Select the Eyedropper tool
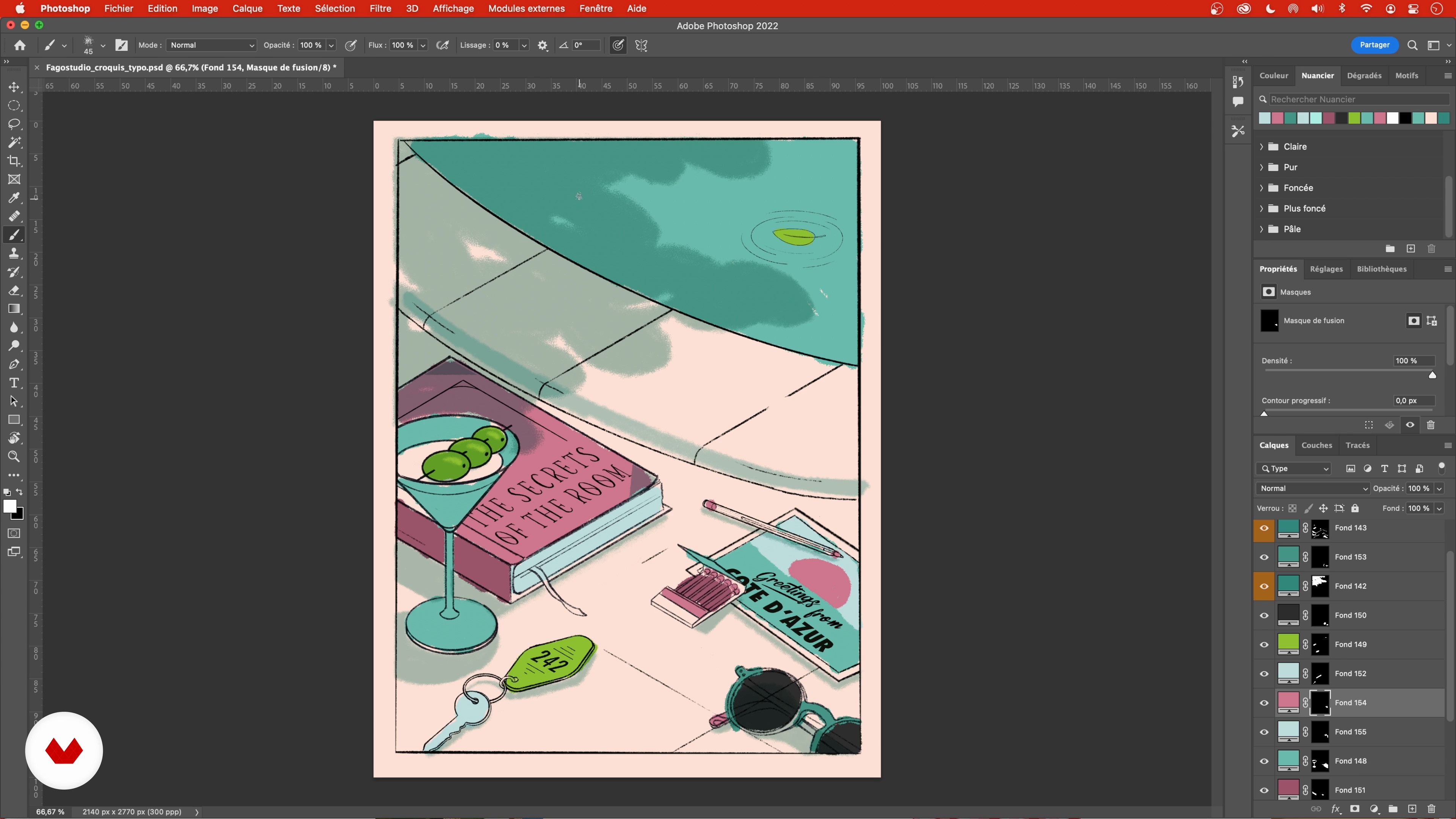 (x=14, y=198)
